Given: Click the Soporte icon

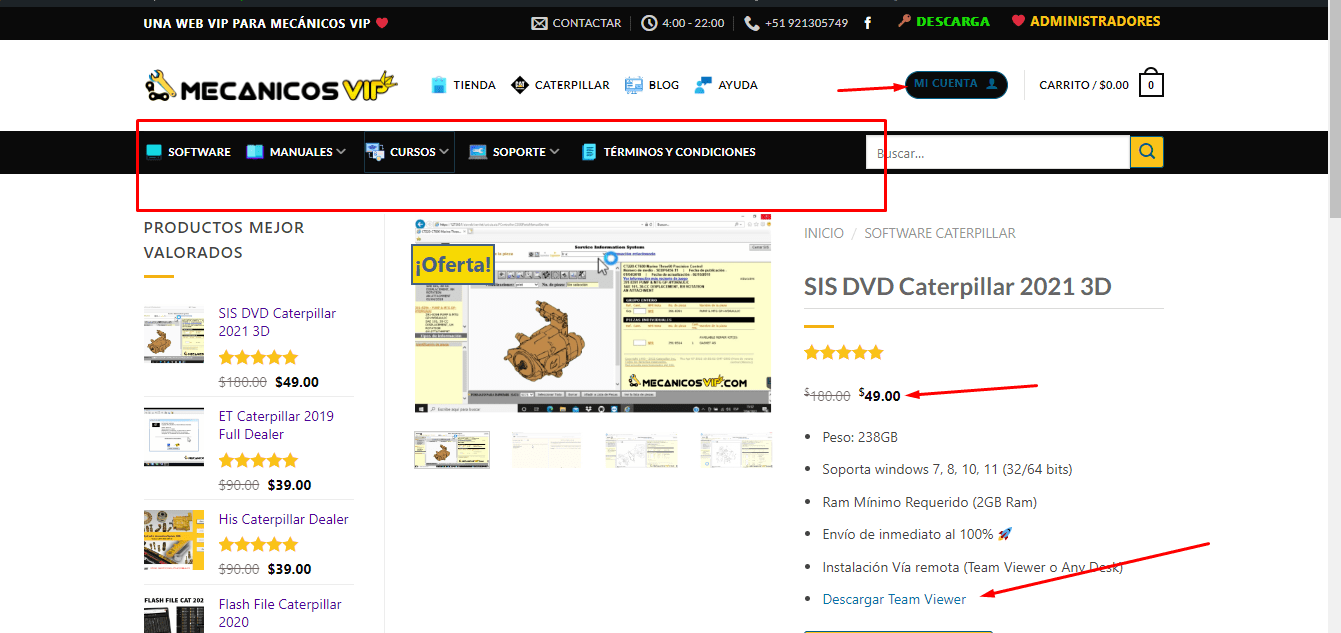Looking at the screenshot, I should coord(478,152).
